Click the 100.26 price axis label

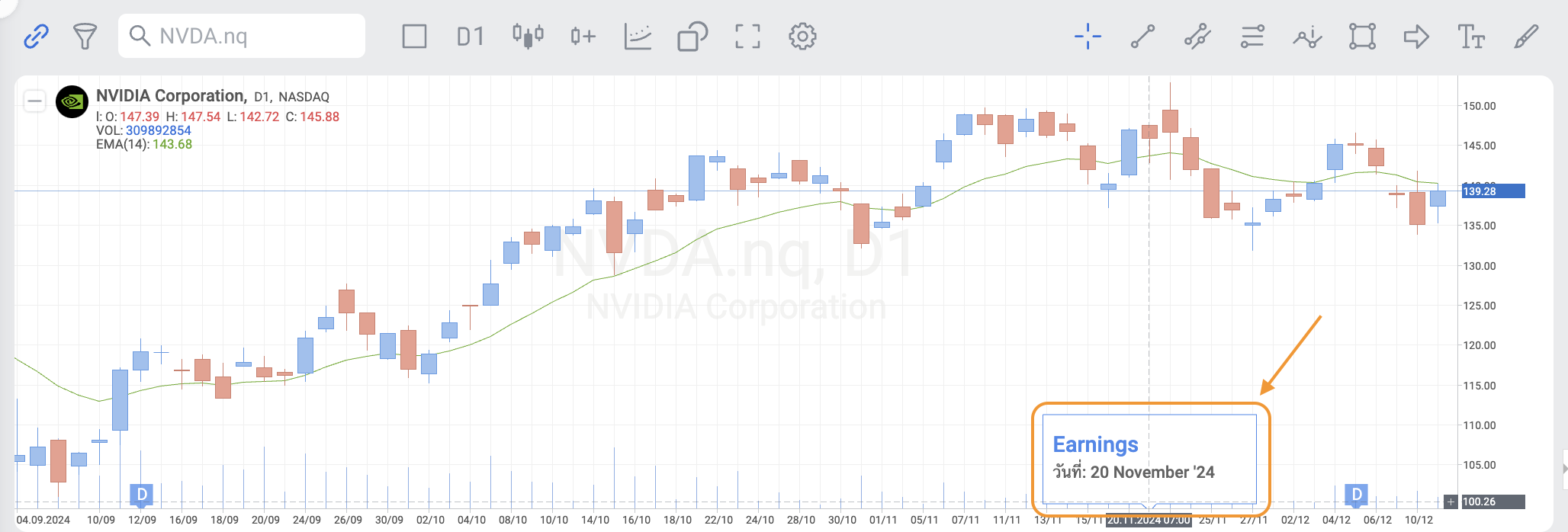click(x=1492, y=502)
